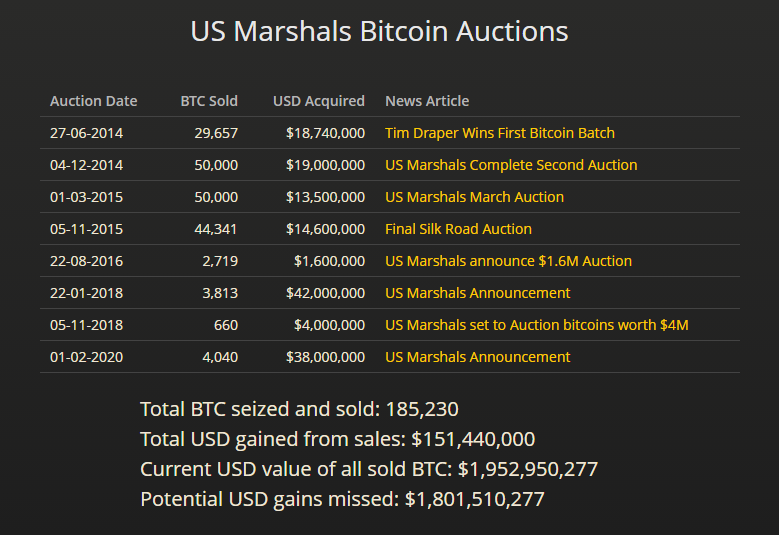
Task: Click the $42,000,000 USD acquired cell
Action: click(325, 293)
